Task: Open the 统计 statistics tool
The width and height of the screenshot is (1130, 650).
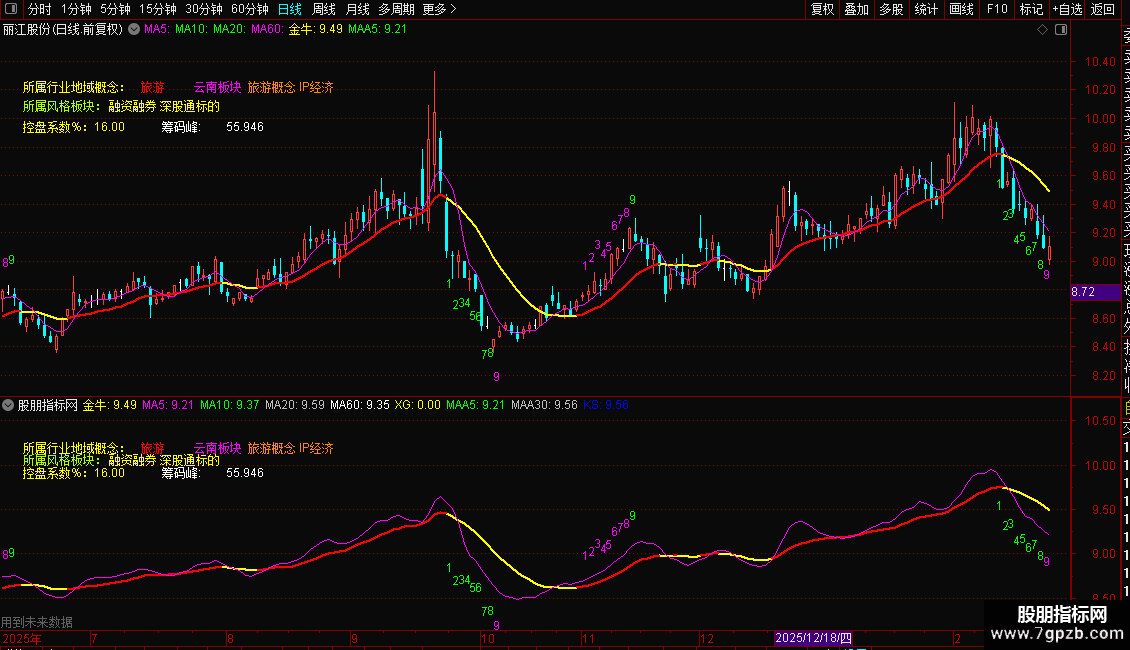Action: (x=926, y=9)
